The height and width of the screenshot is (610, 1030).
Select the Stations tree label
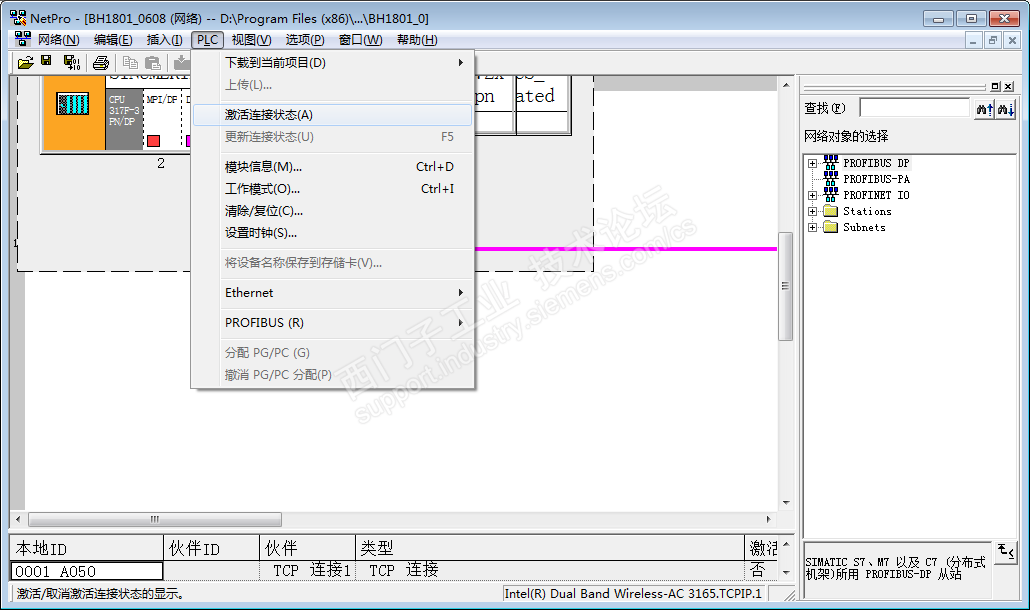click(x=867, y=211)
